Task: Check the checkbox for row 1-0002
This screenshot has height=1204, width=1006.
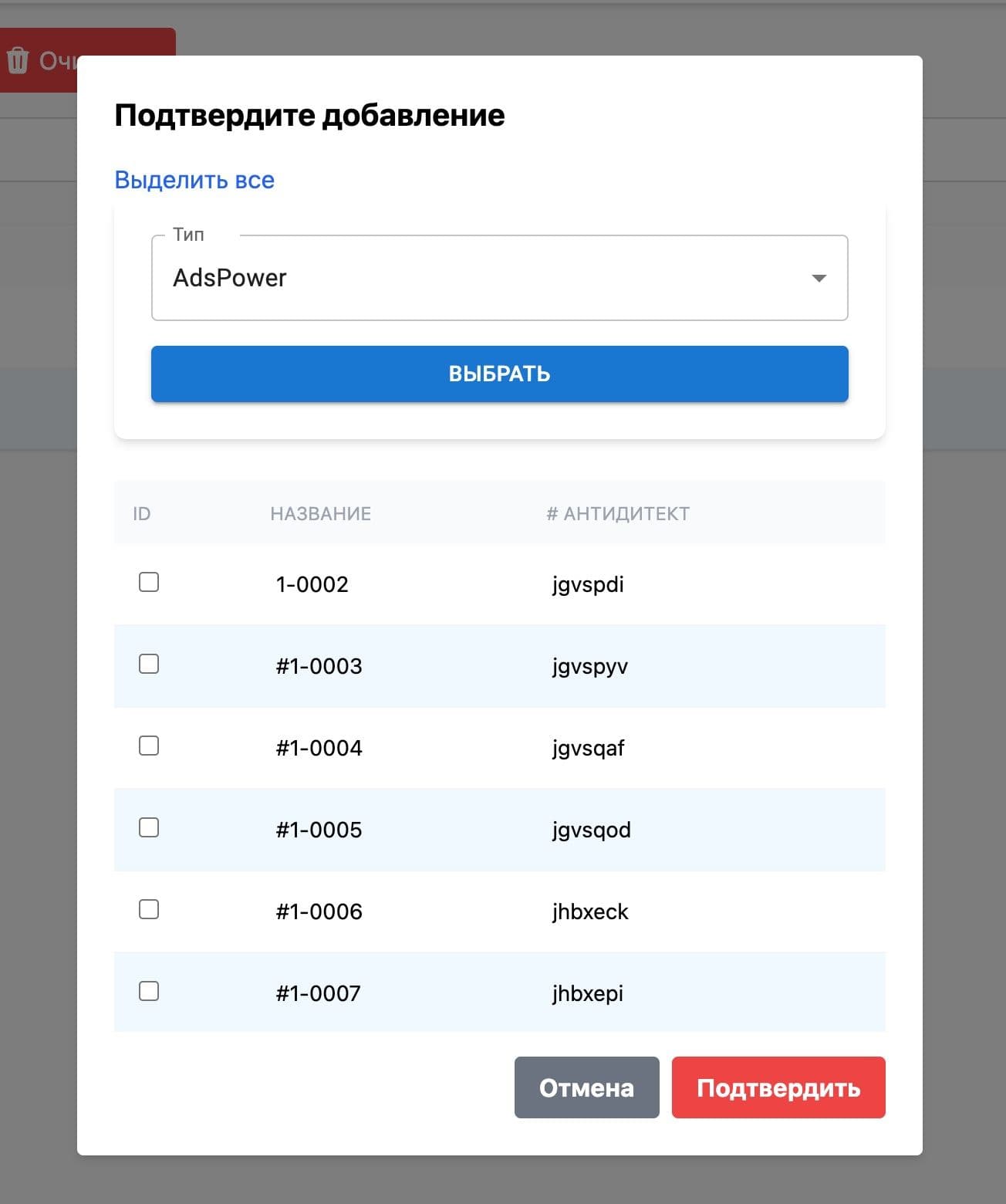Action: 148,583
